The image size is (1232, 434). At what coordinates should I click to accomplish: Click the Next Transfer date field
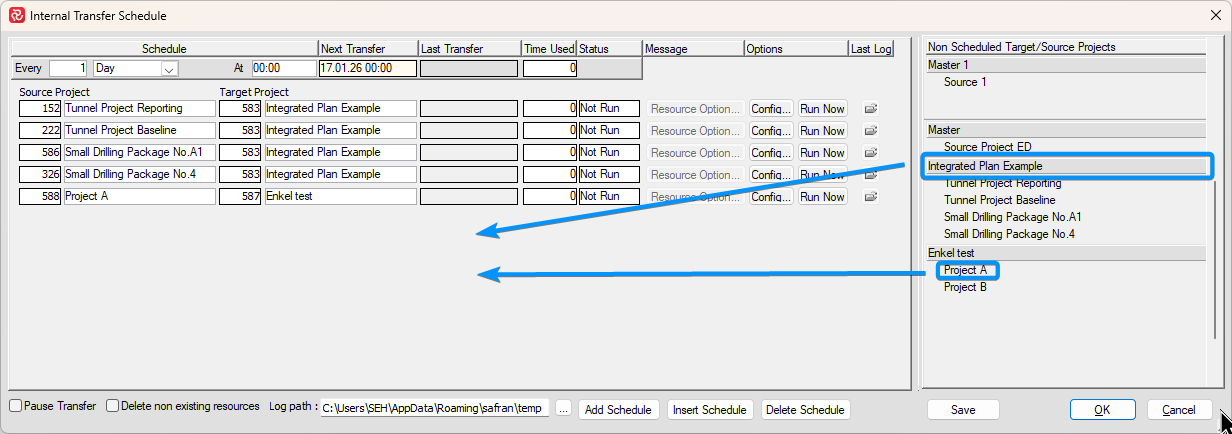click(368, 68)
